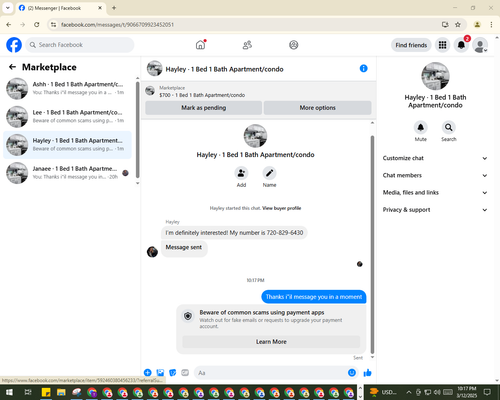
Task: Mark the listing as pending
Action: click(x=204, y=108)
